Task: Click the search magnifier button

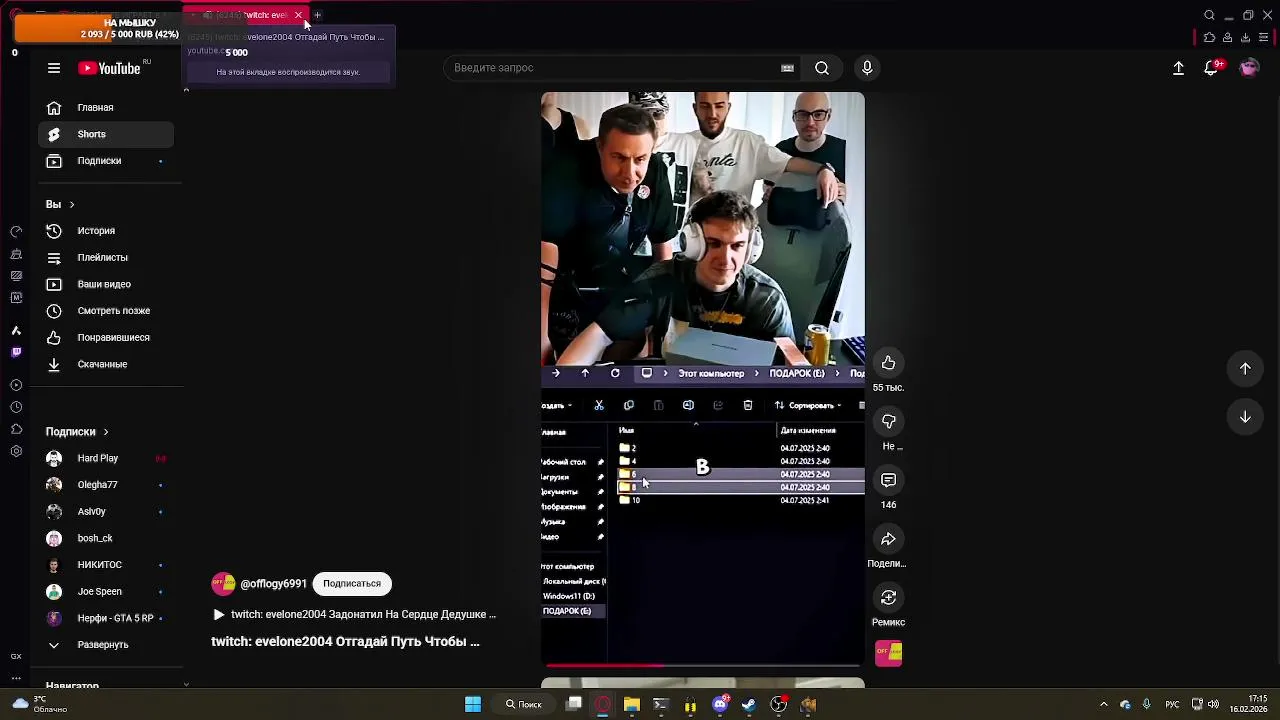Action: coord(822,68)
